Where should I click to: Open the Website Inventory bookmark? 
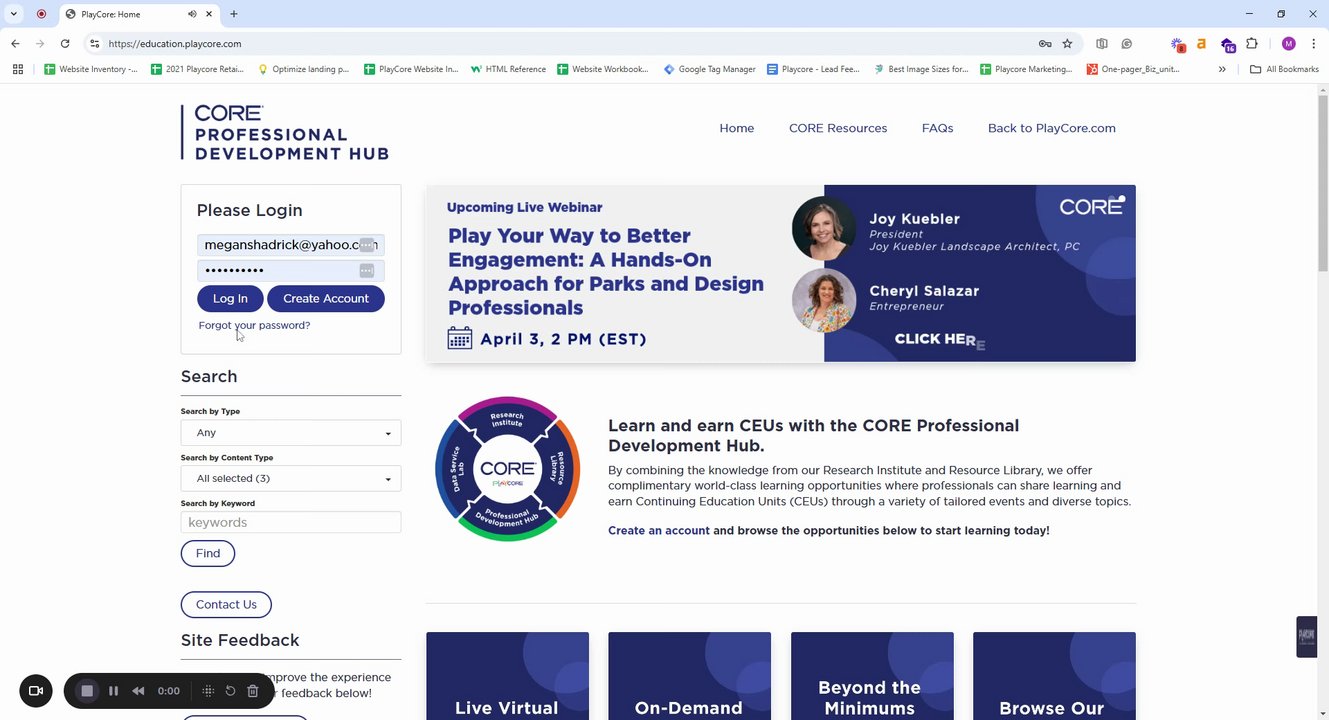pos(91,69)
